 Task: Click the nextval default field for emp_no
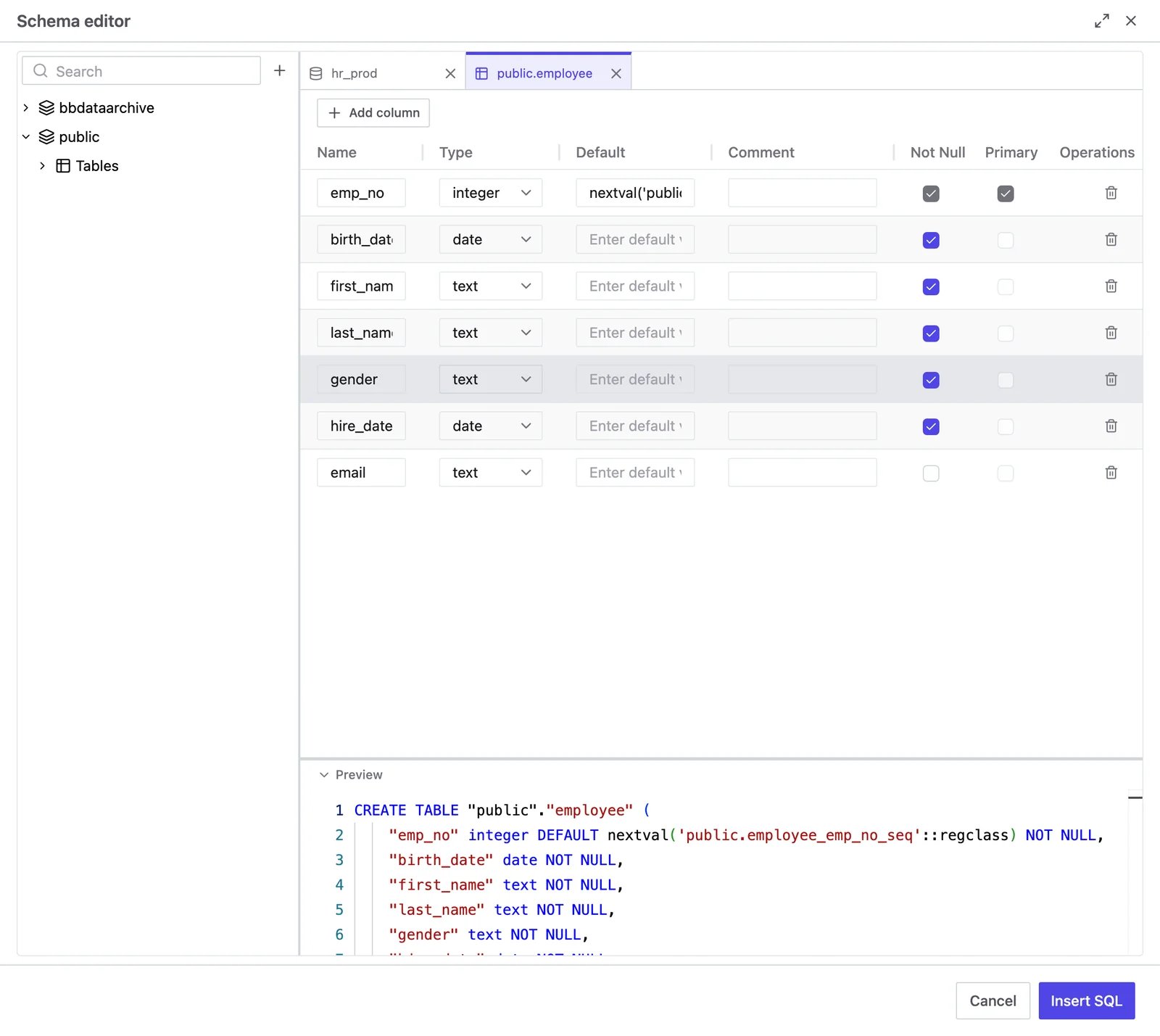coord(635,193)
